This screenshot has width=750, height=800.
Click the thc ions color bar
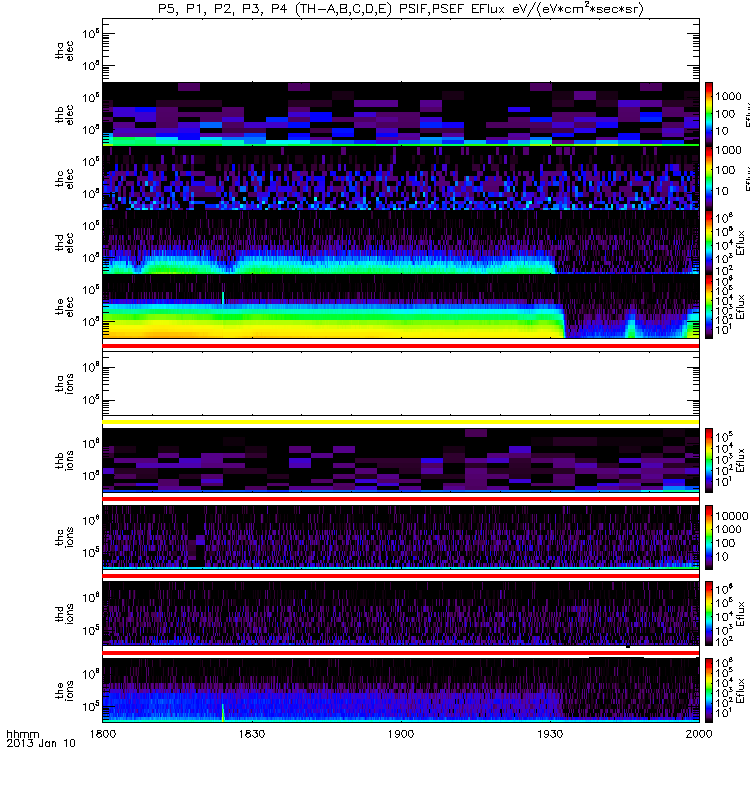click(x=709, y=537)
